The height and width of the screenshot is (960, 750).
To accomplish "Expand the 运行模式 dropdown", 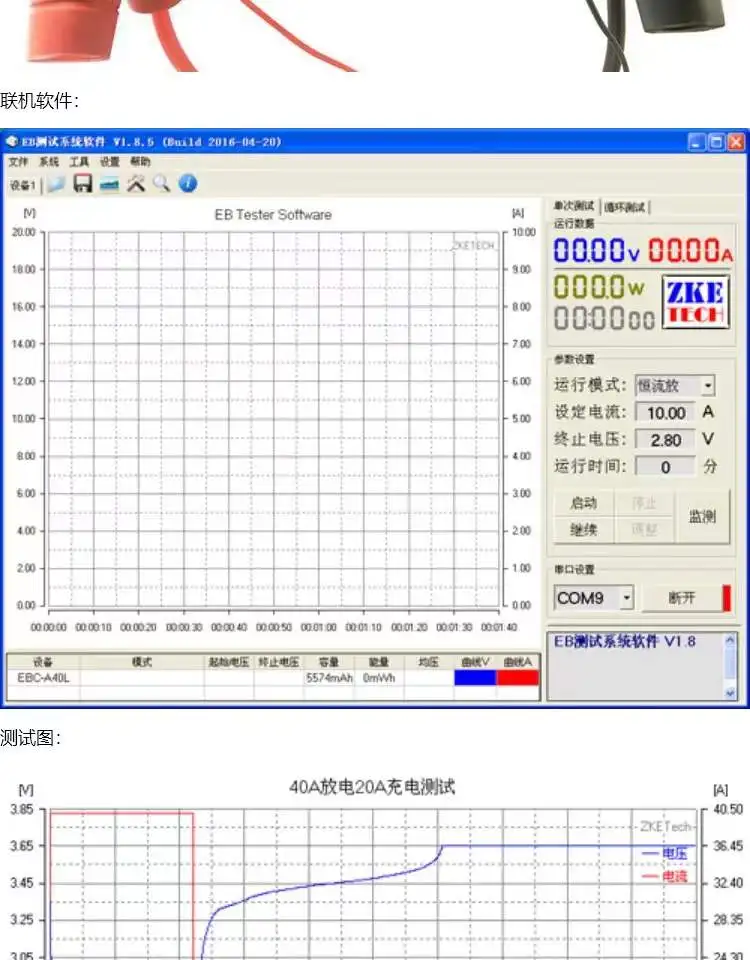I will tap(708, 386).
